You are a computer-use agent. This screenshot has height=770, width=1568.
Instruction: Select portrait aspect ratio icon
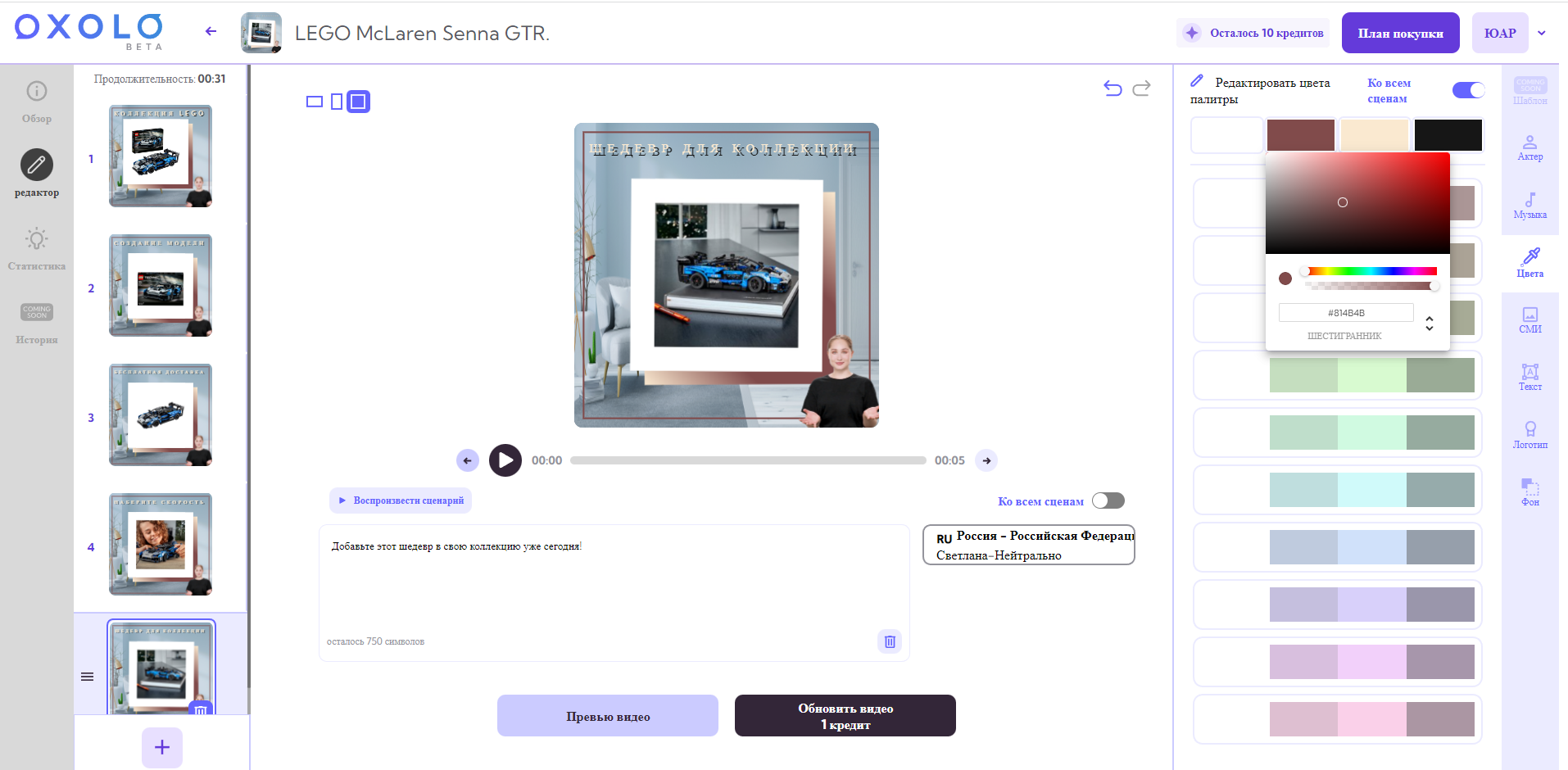click(x=337, y=102)
